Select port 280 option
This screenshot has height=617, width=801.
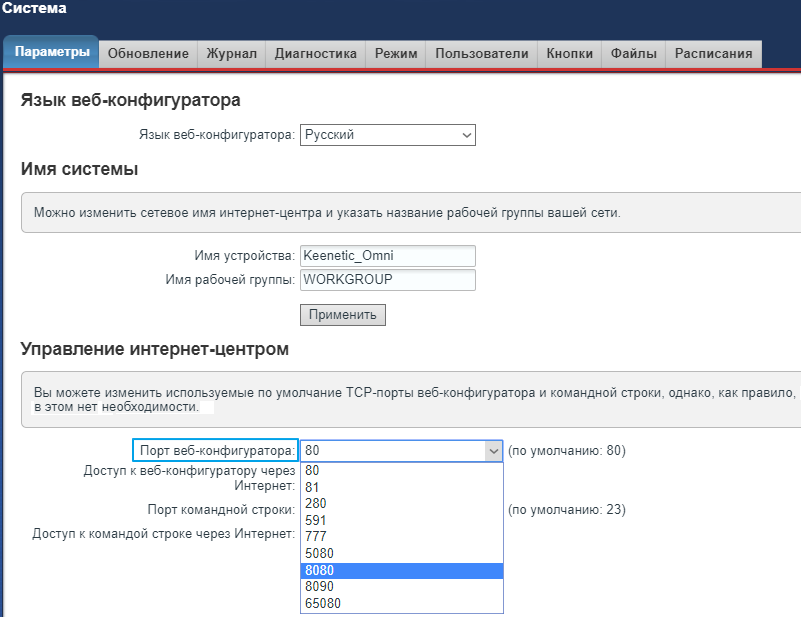[x=401, y=503]
